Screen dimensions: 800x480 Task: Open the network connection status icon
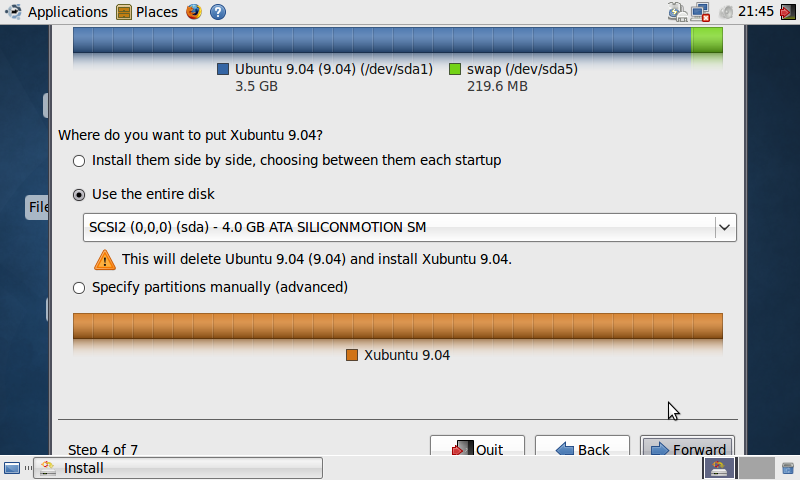701,12
